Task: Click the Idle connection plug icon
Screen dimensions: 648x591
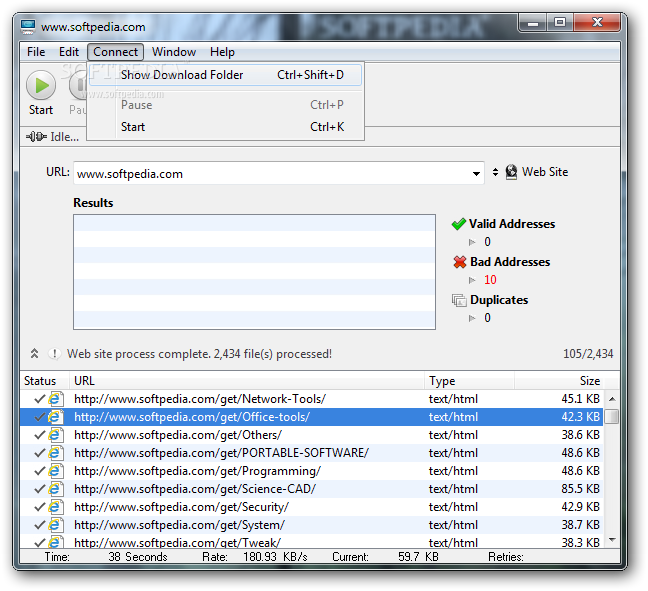Action: tap(36, 137)
